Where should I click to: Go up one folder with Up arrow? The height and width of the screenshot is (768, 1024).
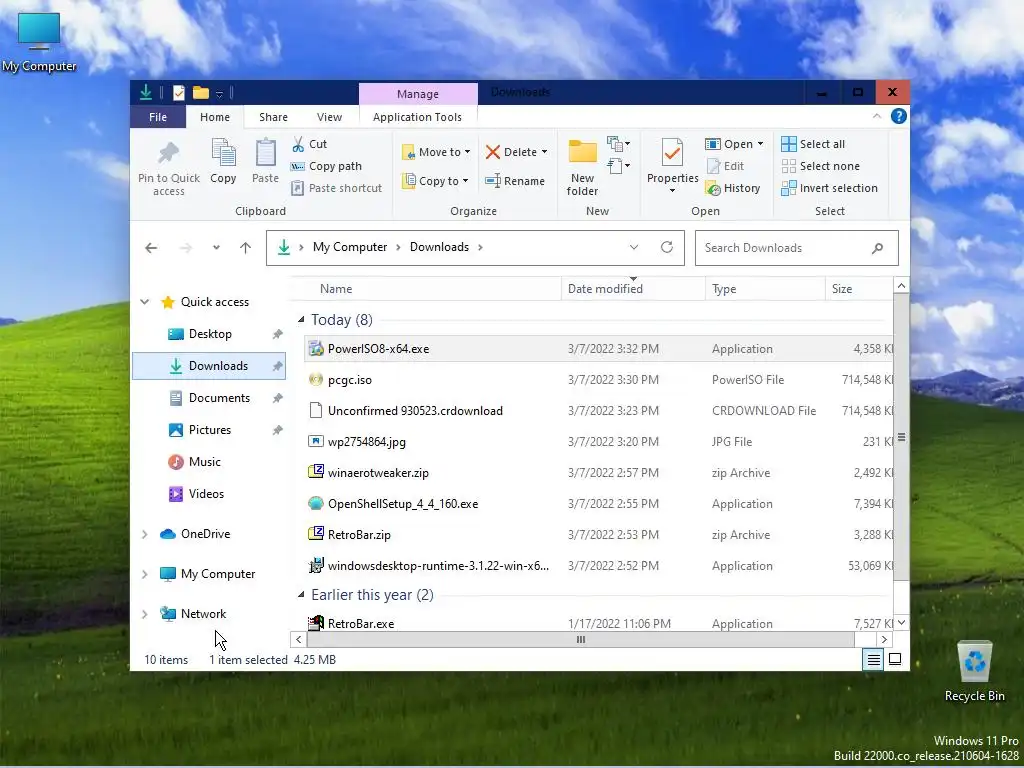(245, 248)
